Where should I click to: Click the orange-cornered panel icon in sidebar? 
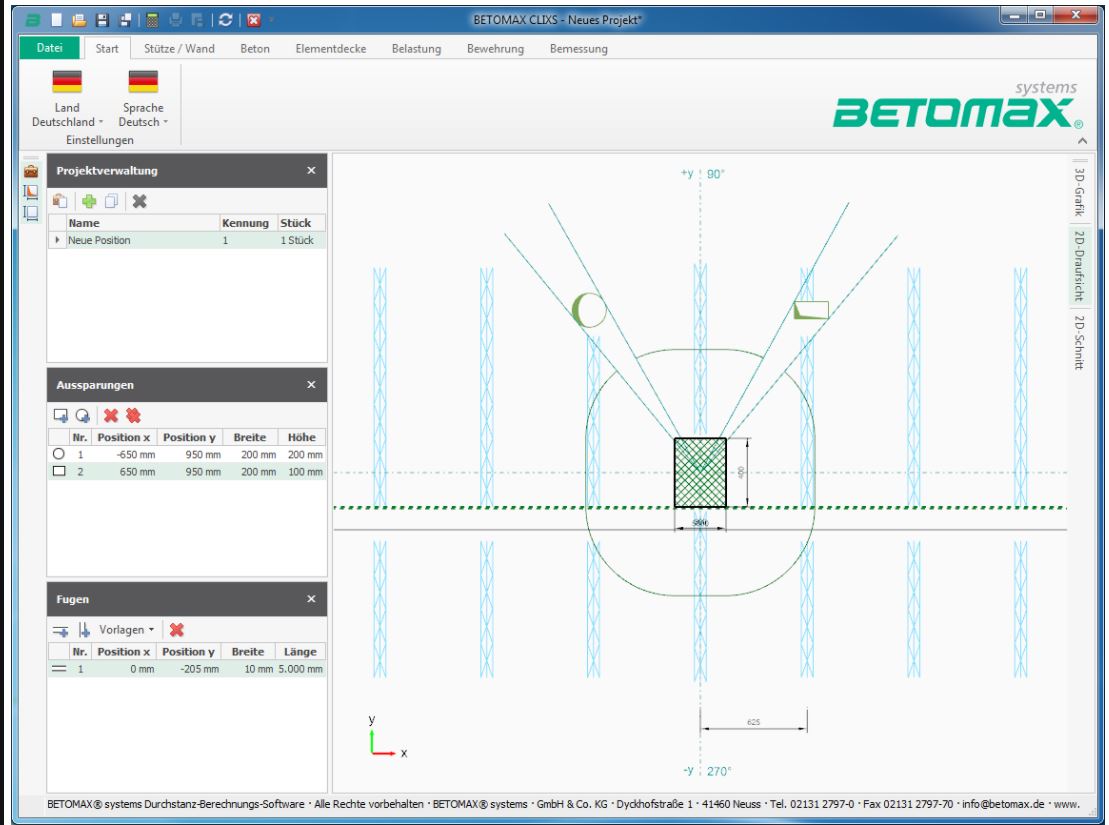tap(31, 192)
